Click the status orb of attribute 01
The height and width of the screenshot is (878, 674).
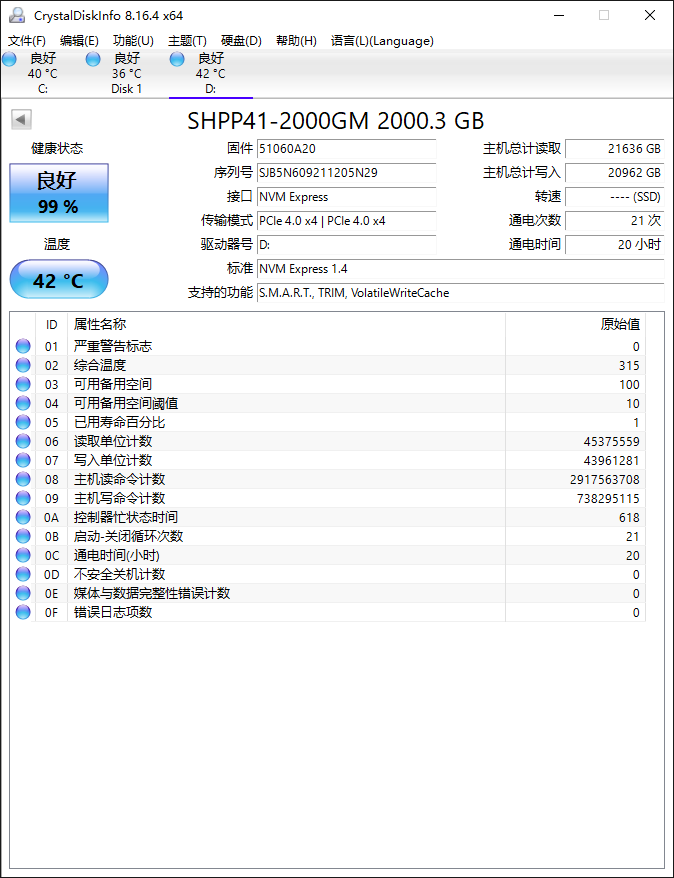(23, 347)
